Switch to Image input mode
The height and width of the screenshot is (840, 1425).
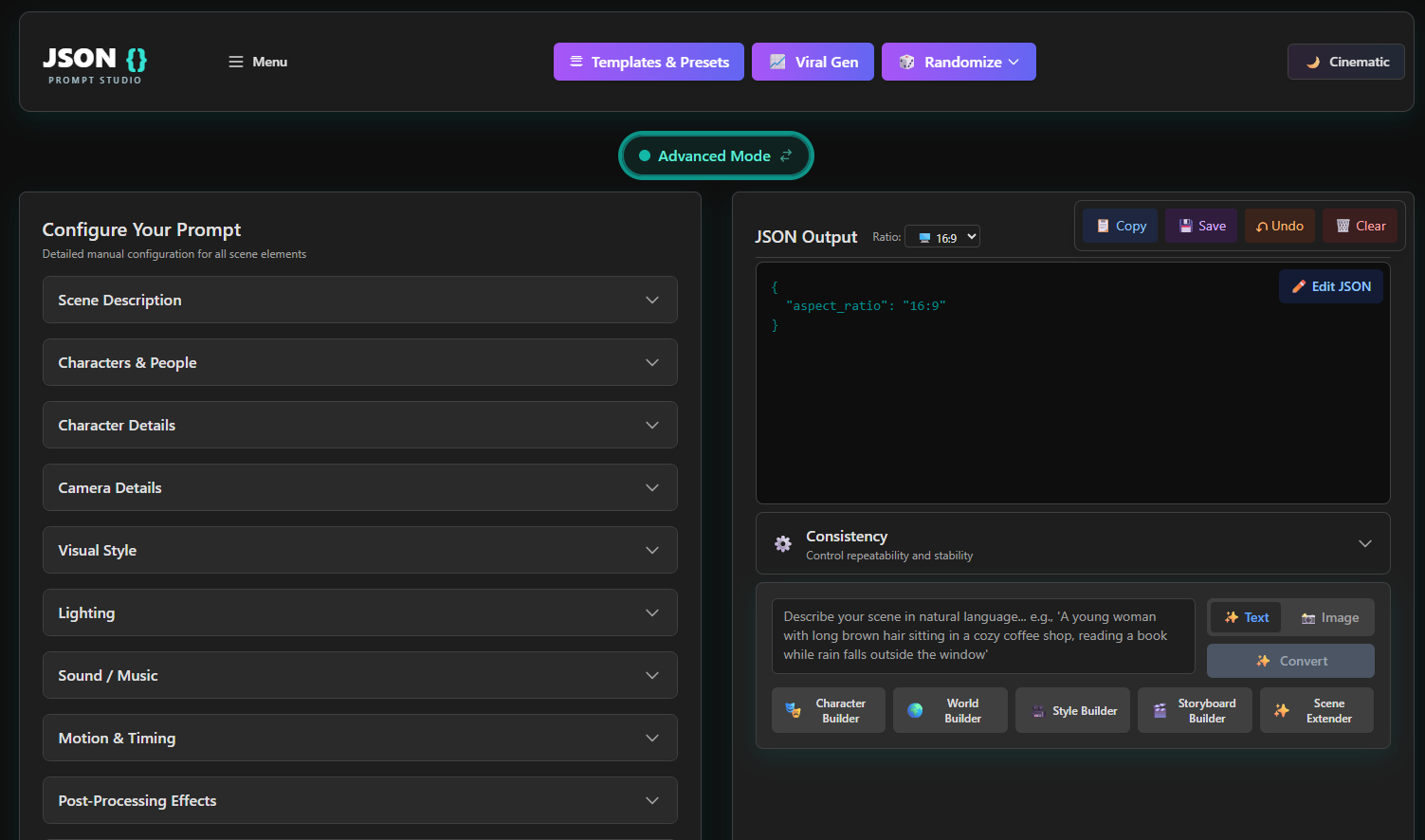click(x=1329, y=617)
